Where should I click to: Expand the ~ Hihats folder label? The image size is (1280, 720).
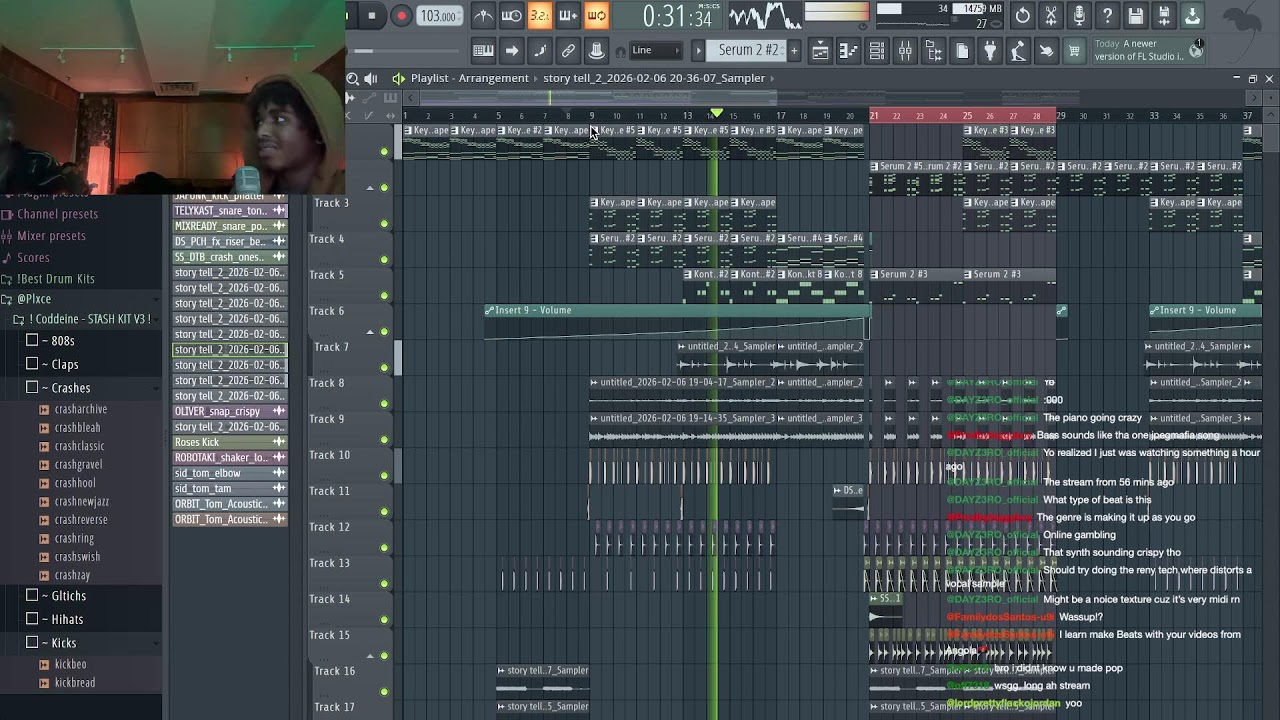(x=62, y=619)
